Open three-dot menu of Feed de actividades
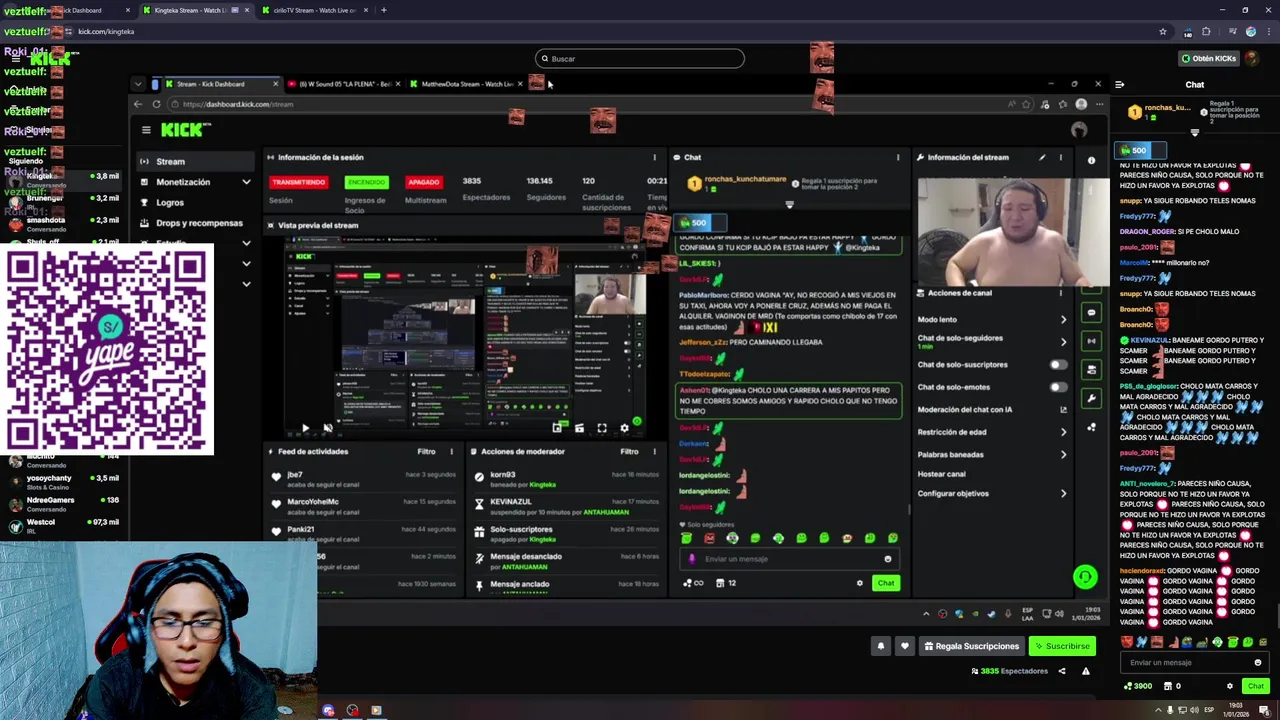 click(x=452, y=451)
